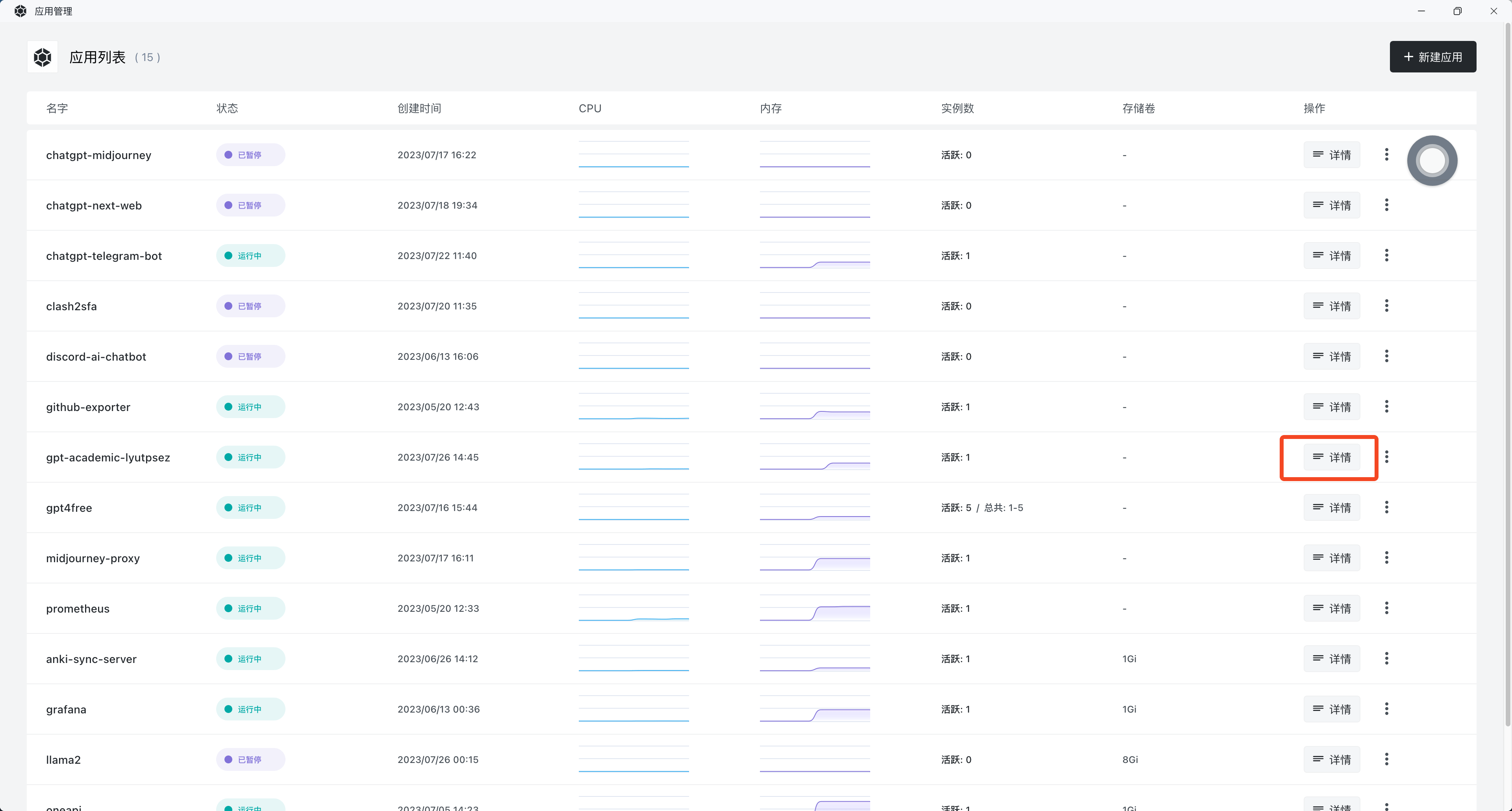1512x811 pixels.
Task: Open 详情 for the prometheus app
Action: (1331, 609)
